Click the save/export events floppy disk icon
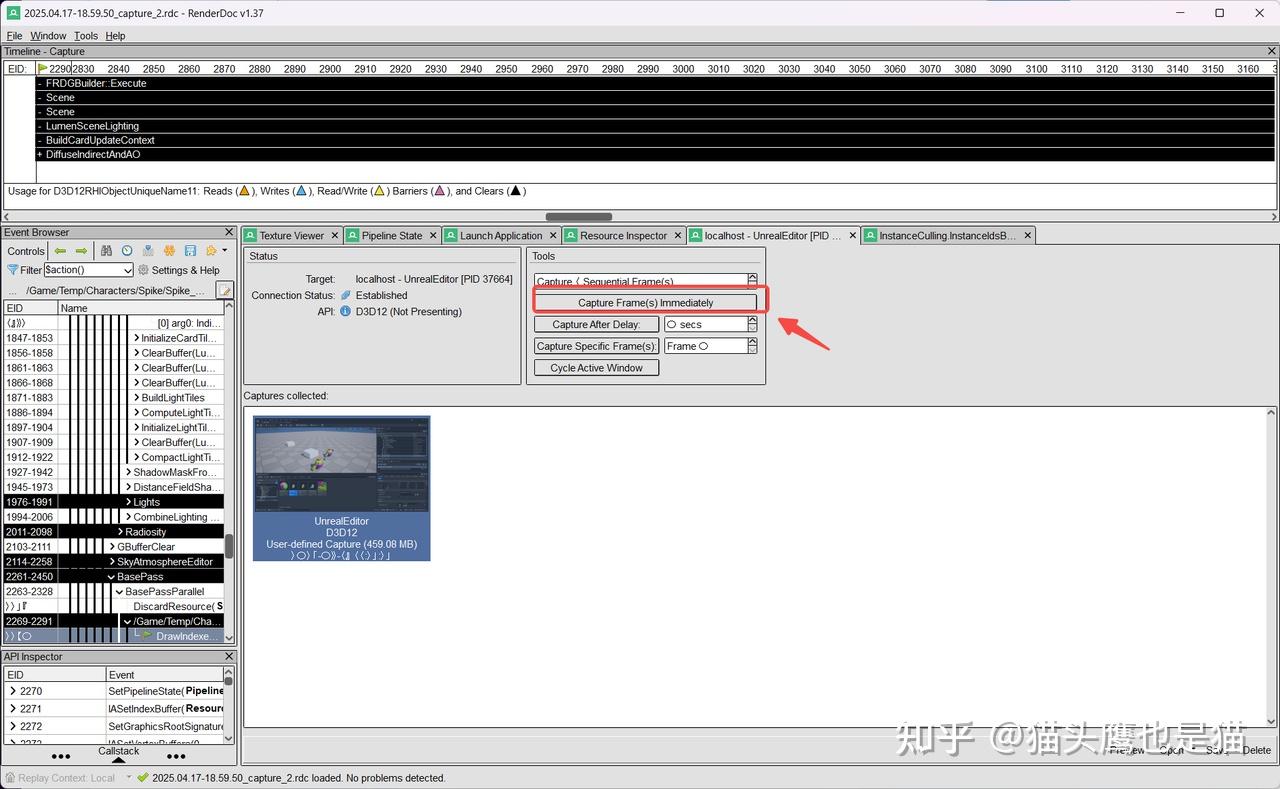This screenshot has height=789, width=1280. 190,250
